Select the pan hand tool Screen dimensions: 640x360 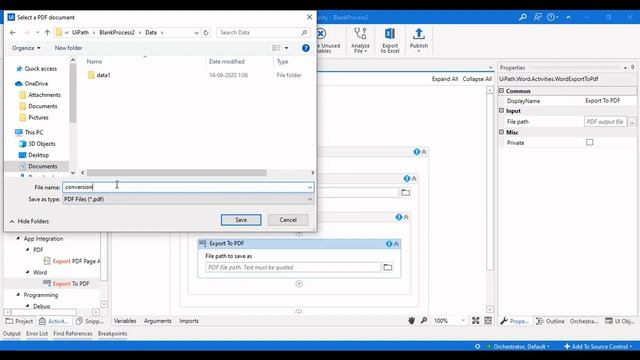point(411,321)
